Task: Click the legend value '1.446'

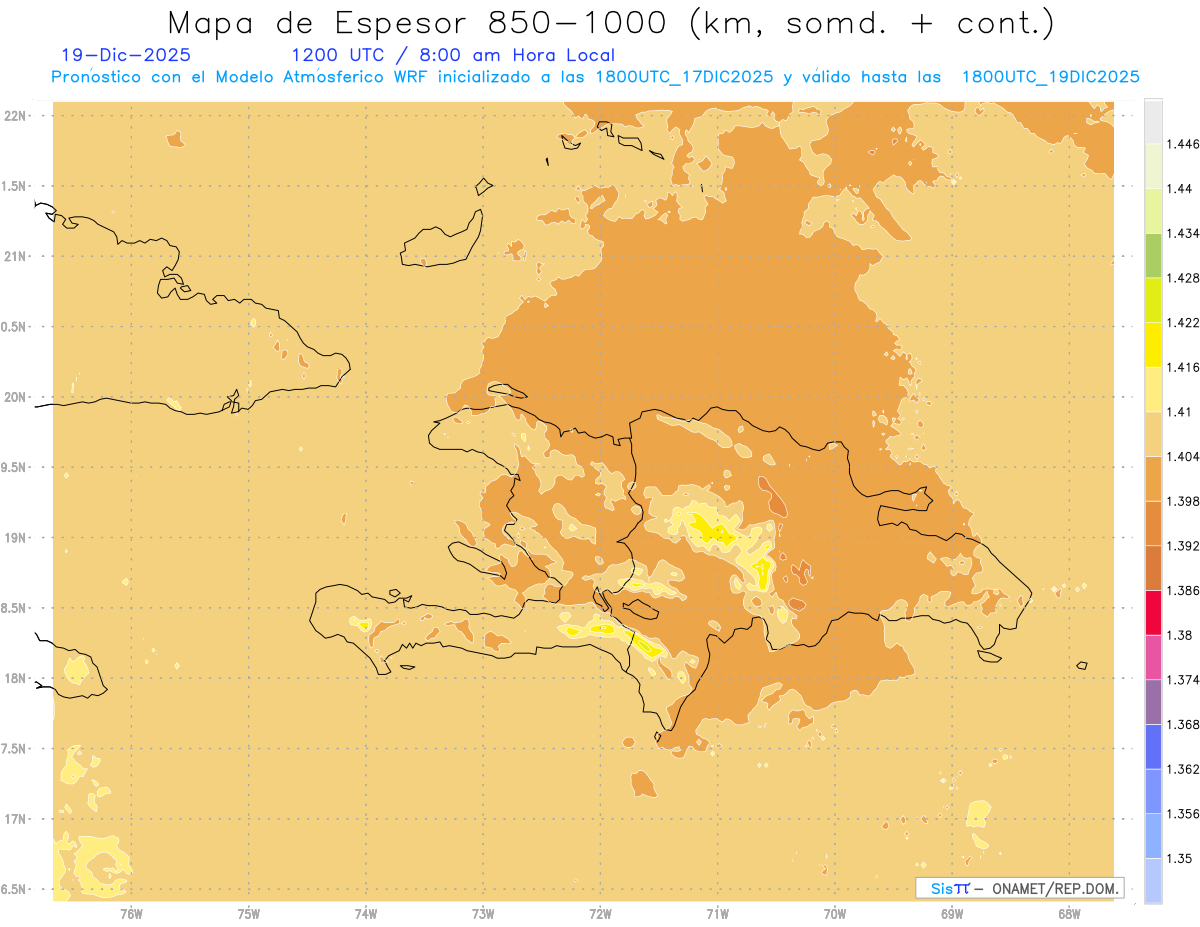Action: (x=1183, y=144)
